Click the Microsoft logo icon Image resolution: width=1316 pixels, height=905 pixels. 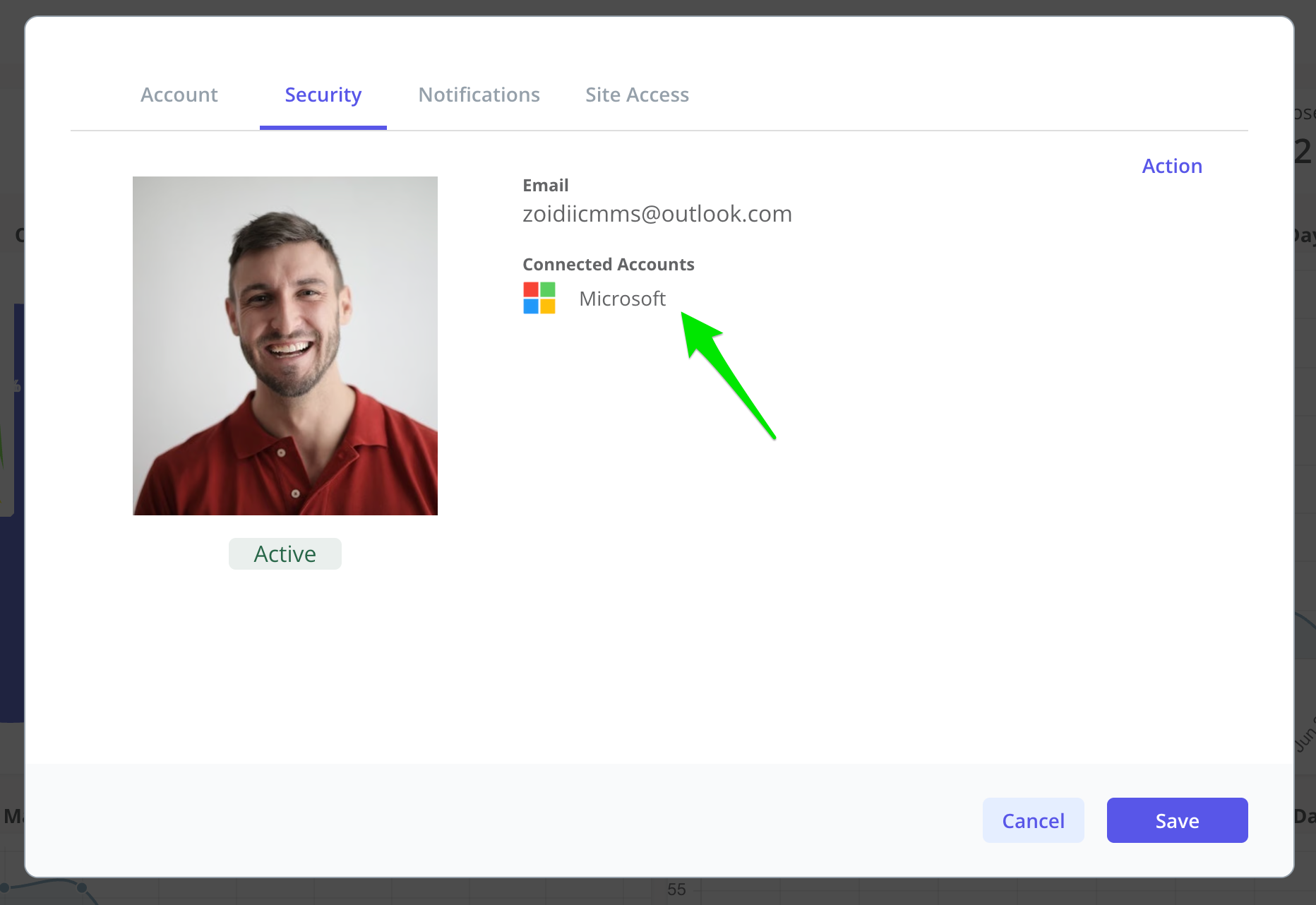(x=539, y=298)
